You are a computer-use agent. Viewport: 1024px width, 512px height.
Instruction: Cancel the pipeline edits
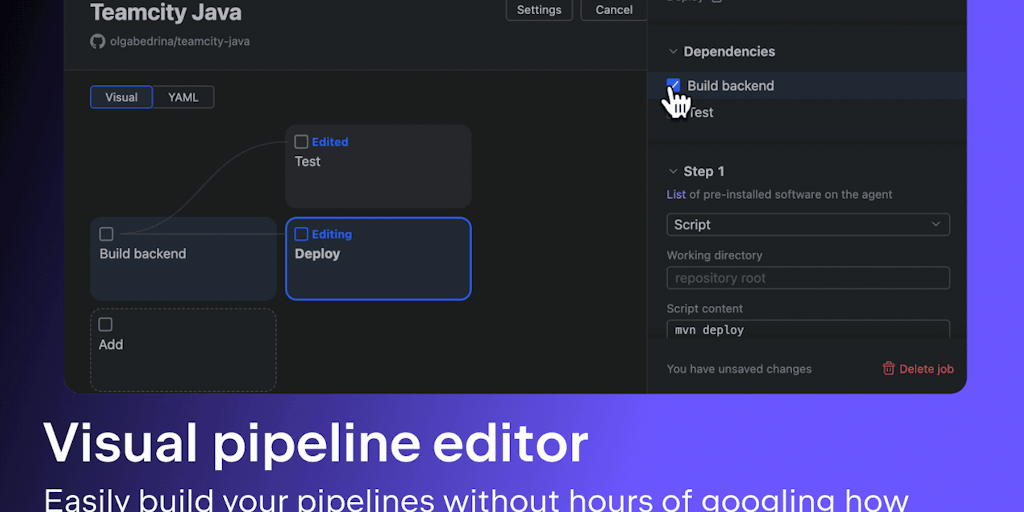(614, 10)
